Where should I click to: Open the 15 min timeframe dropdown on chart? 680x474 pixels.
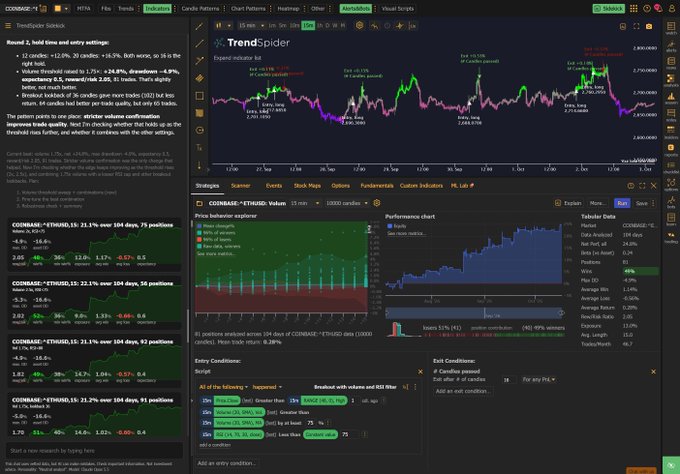pyautogui.click(x=252, y=26)
